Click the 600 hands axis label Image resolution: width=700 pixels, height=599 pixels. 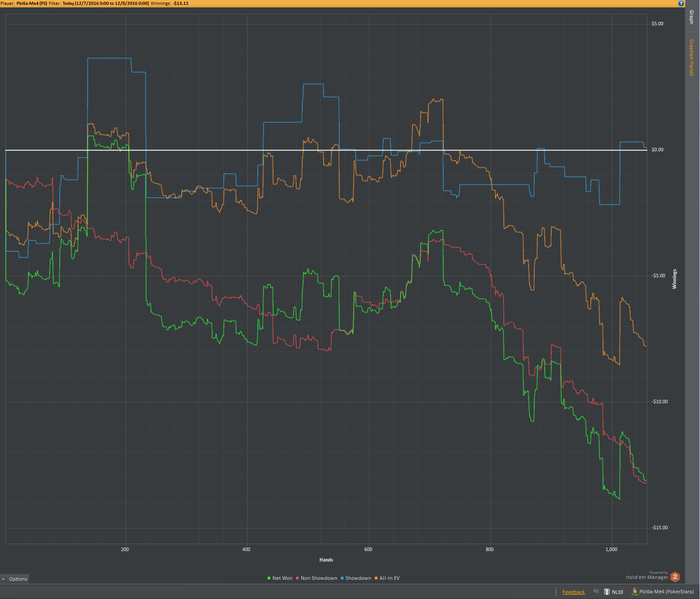[368, 549]
